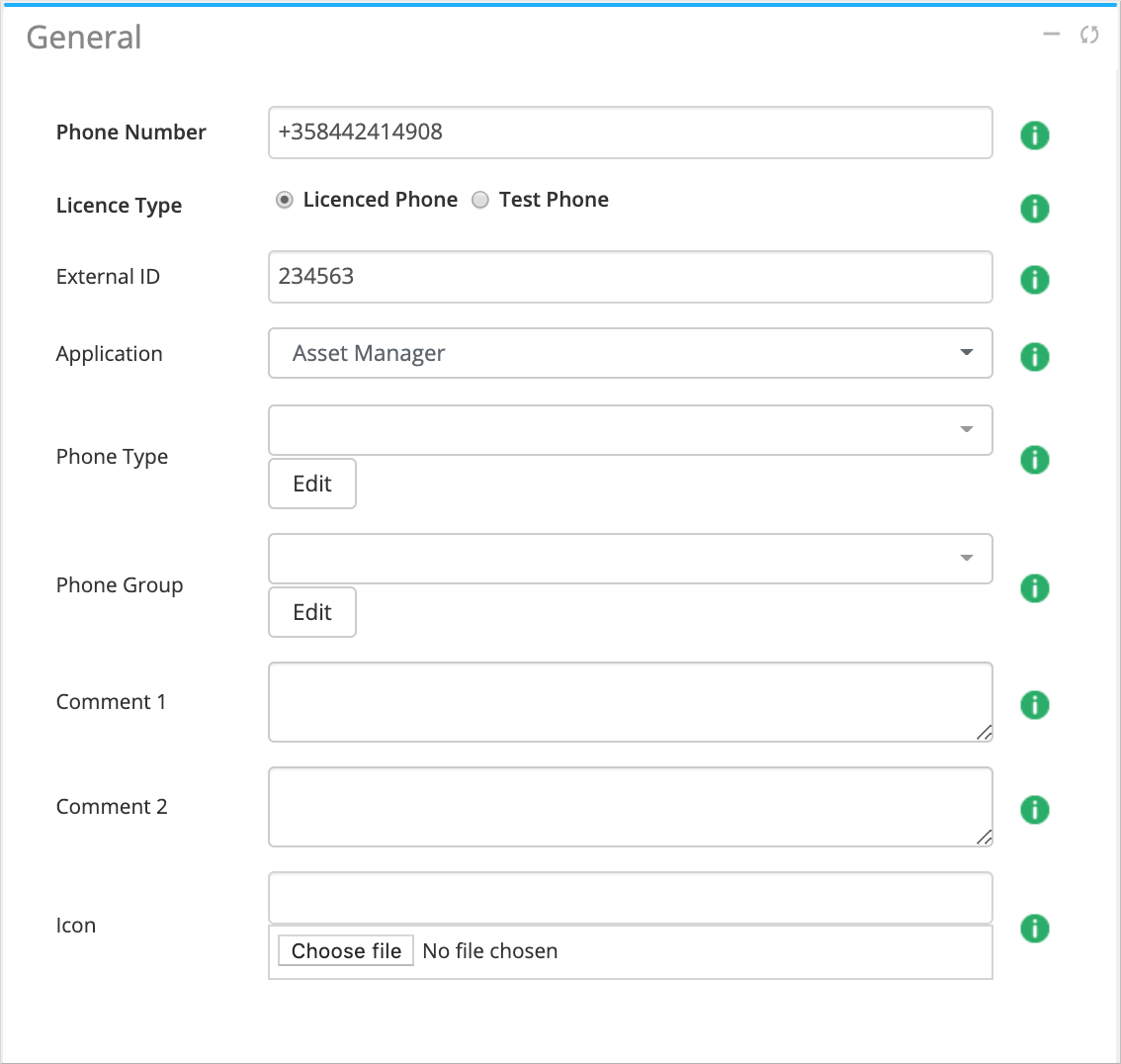Open the Application dropdown showing Asset Manager

pos(630,353)
